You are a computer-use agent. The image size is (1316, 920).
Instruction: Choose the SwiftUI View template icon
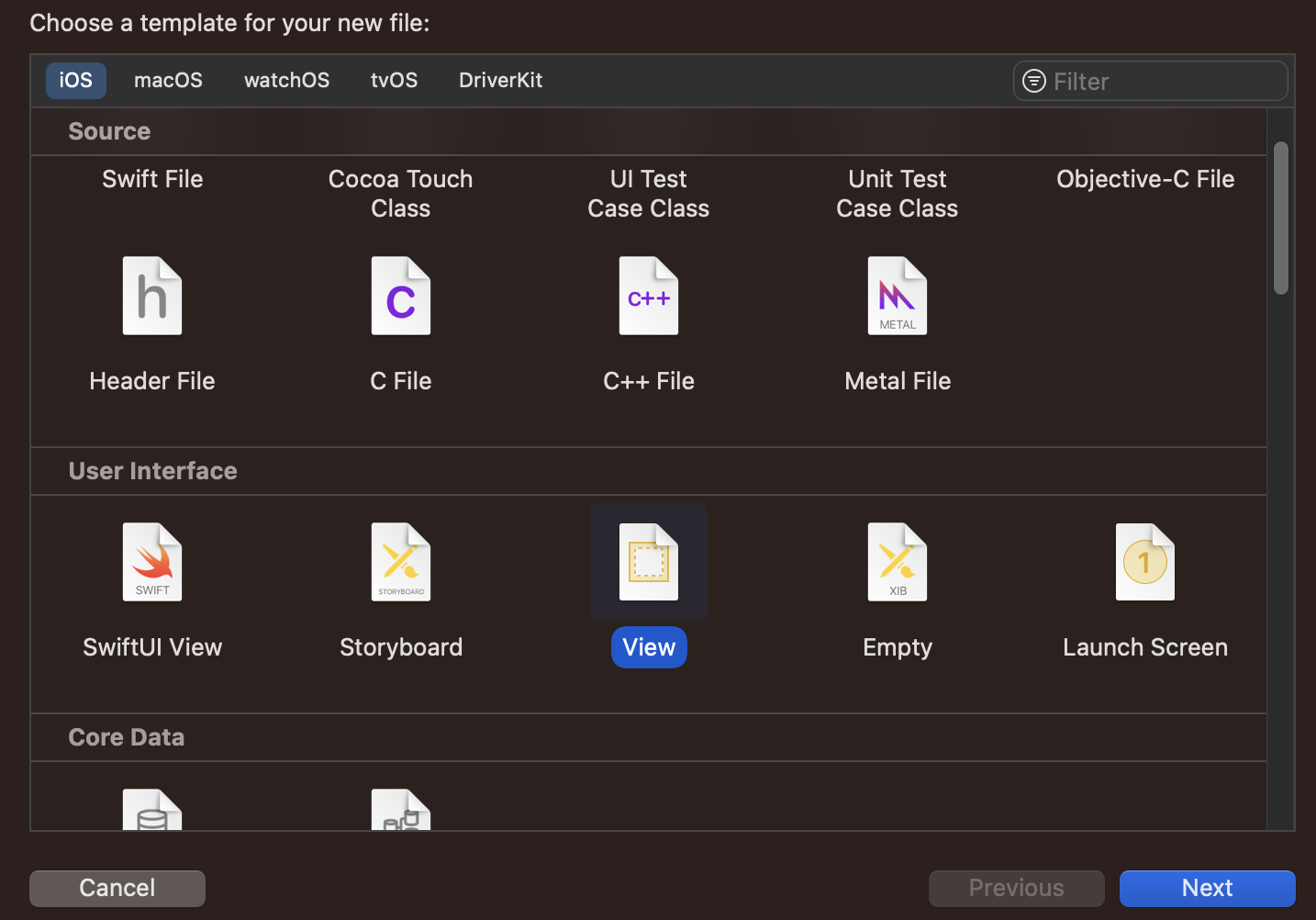pyautogui.click(x=152, y=562)
